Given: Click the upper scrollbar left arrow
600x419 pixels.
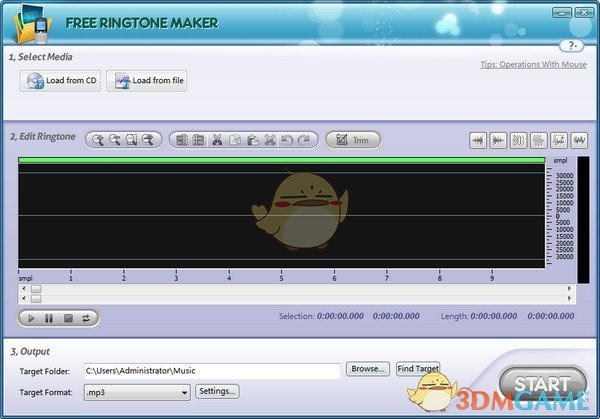Looking at the screenshot, I should tap(24, 289).
